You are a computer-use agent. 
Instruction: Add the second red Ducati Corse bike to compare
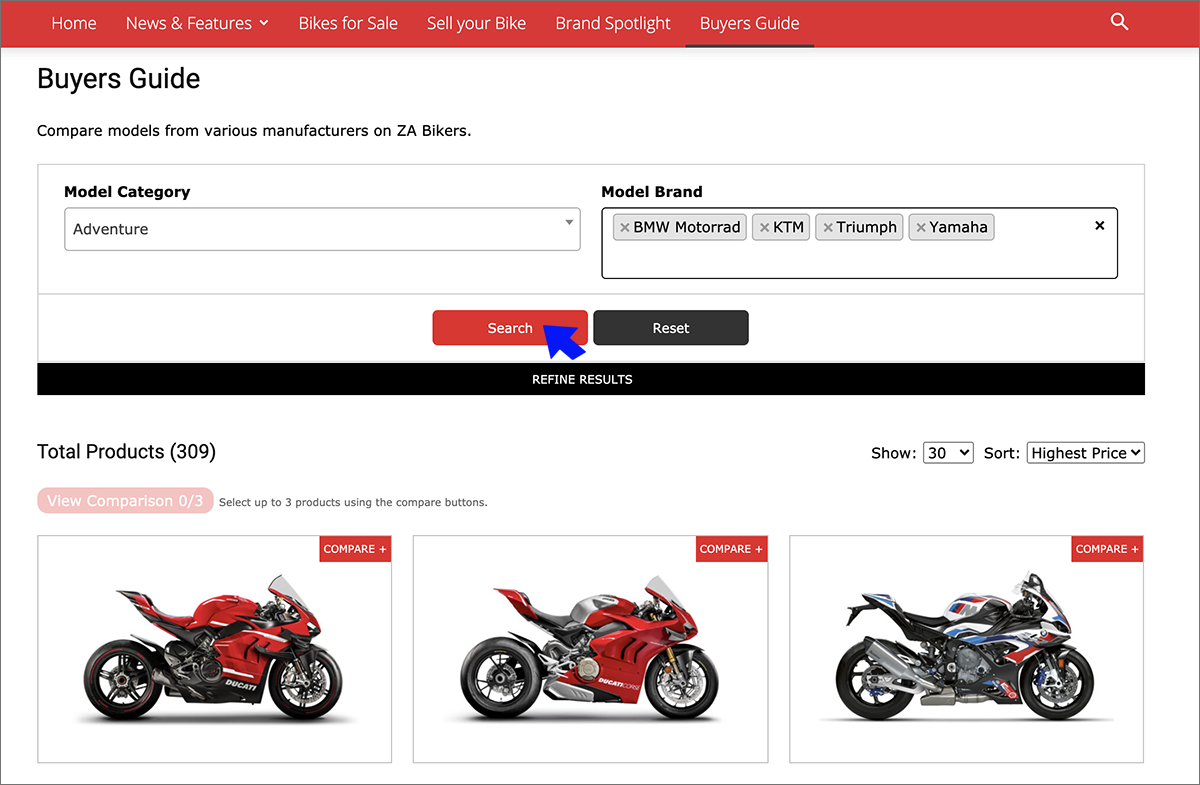tap(731, 549)
